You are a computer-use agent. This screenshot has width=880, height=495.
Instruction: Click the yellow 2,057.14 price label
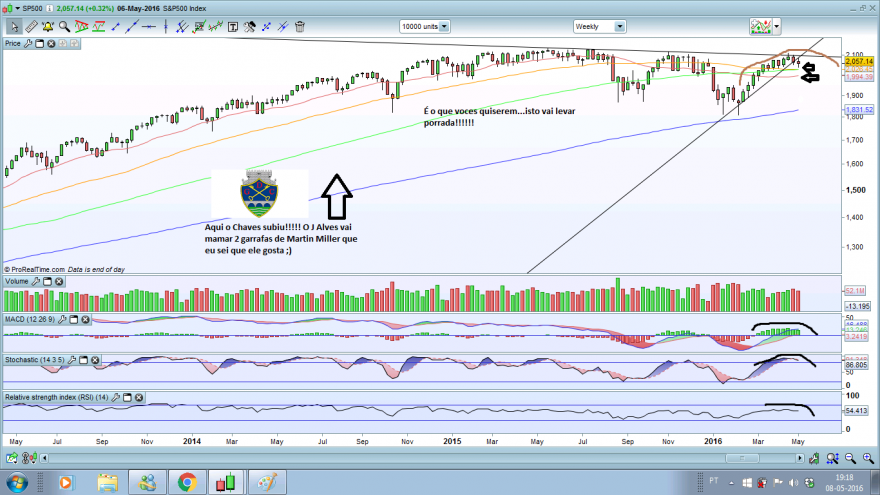click(x=859, y=61)
